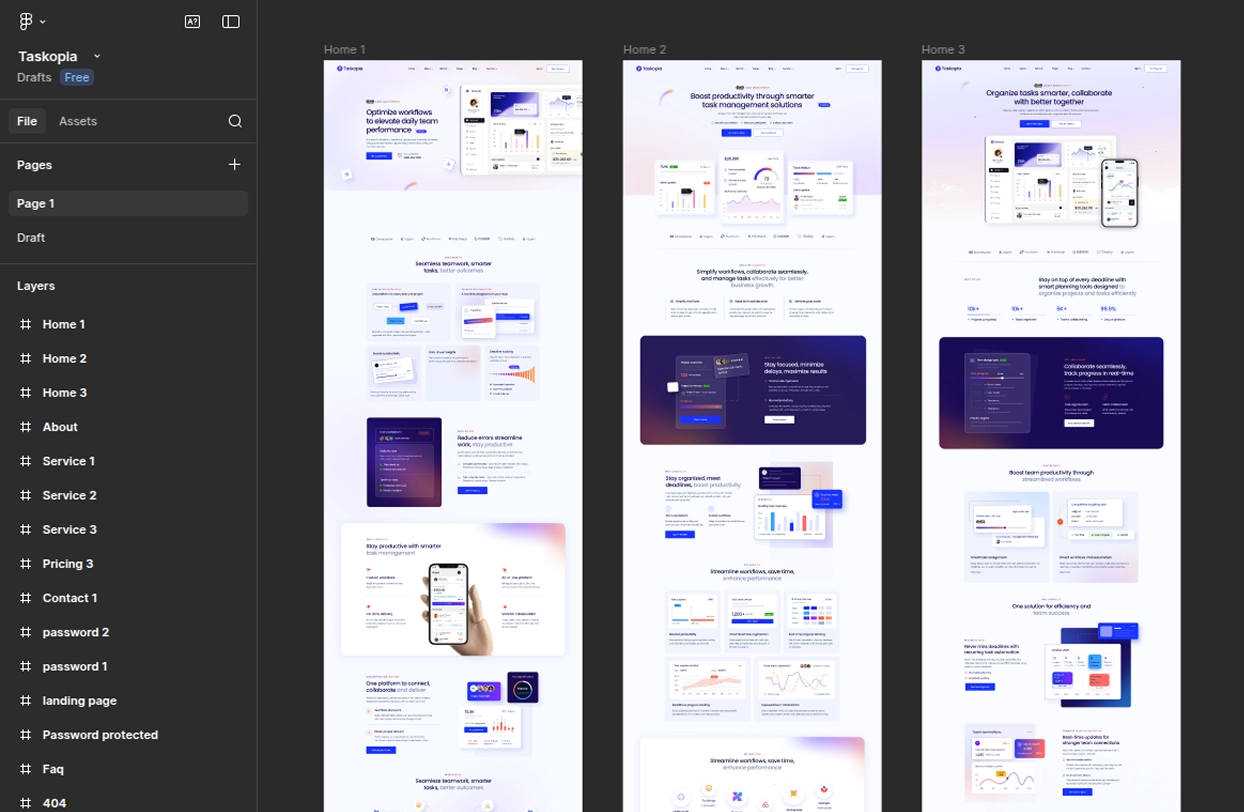
Task: Click frame icon next to Home 3 layer
Action: click(x=26, y=393)
